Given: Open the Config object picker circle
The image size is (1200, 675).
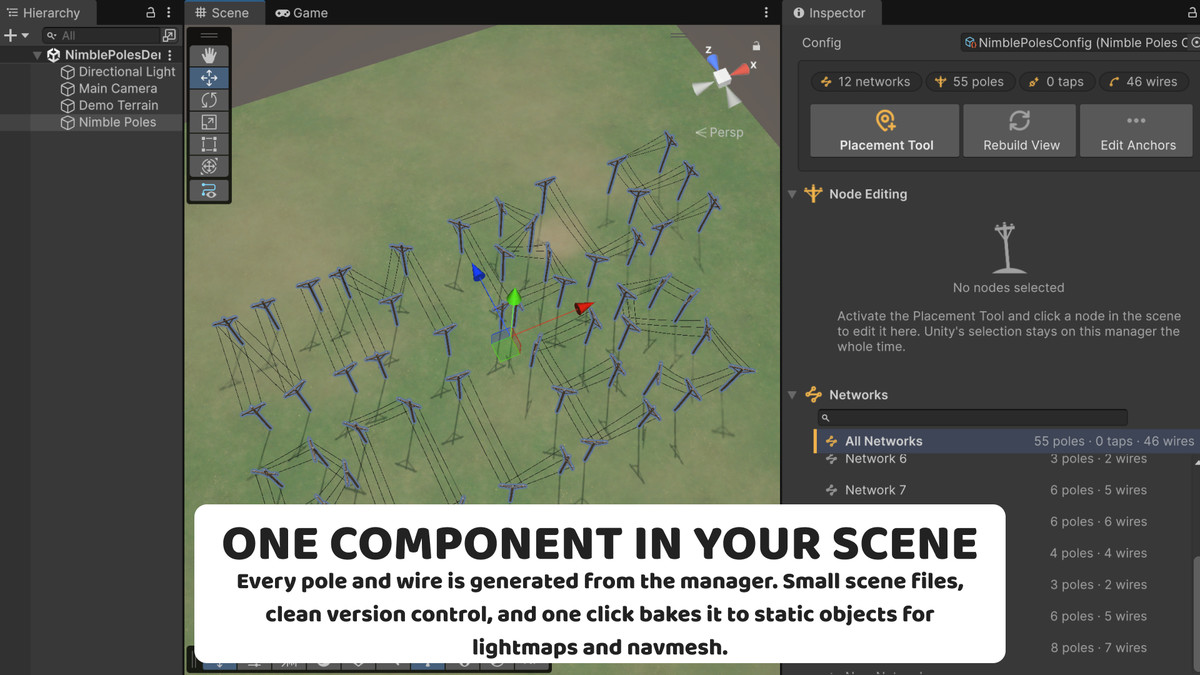Looking at the screenshot, I should pos(1194,42).
